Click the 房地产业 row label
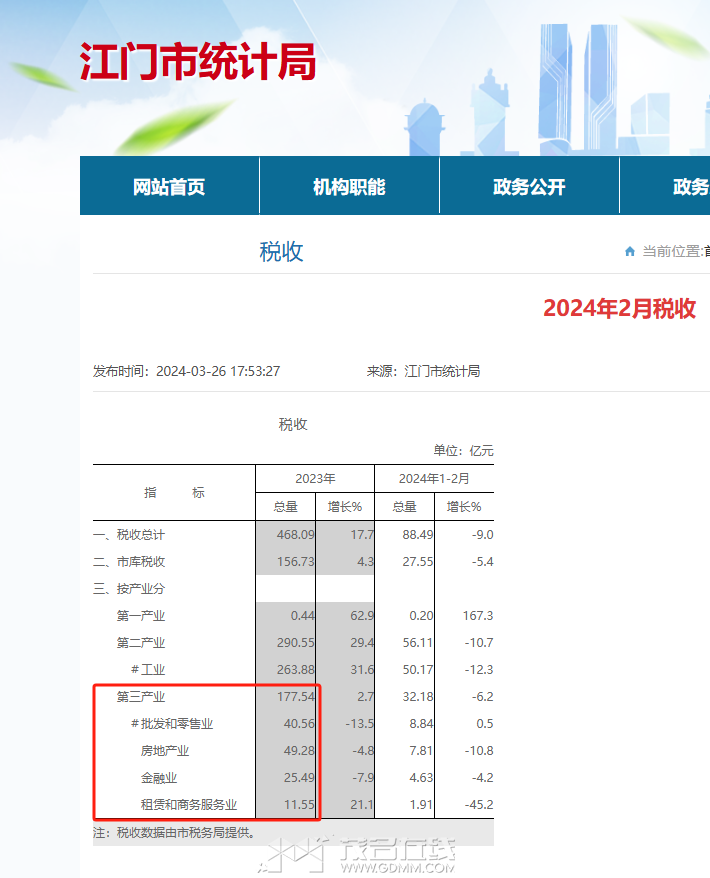The width and height of the screenshot is (710, 878). click(x=165, y=750)
